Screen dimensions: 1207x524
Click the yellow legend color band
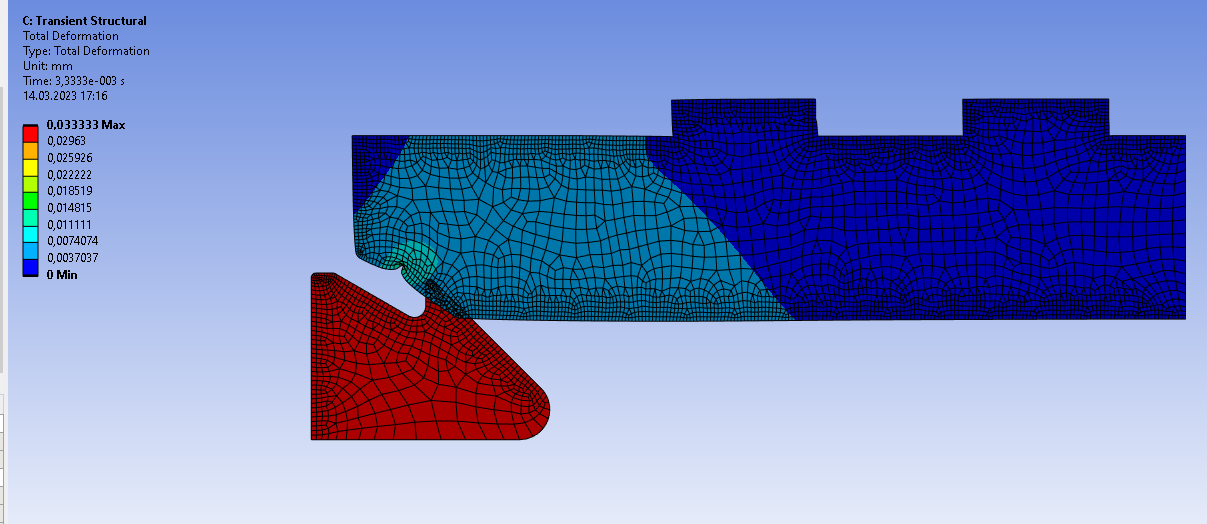[x=30, y=166]
